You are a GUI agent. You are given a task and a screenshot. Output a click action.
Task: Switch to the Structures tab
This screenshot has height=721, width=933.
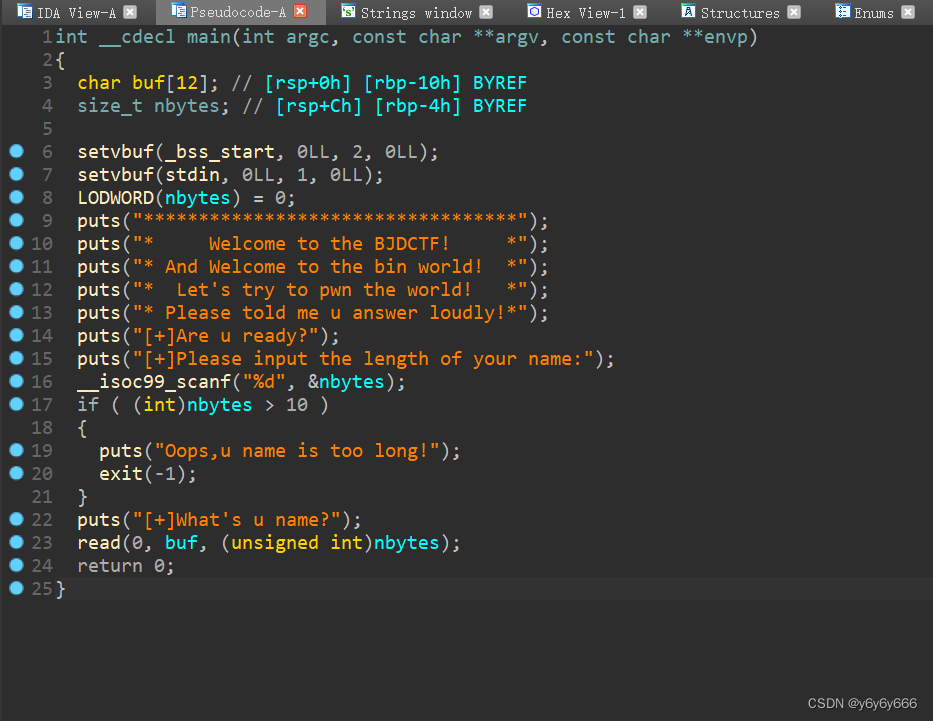coord(733,12)
